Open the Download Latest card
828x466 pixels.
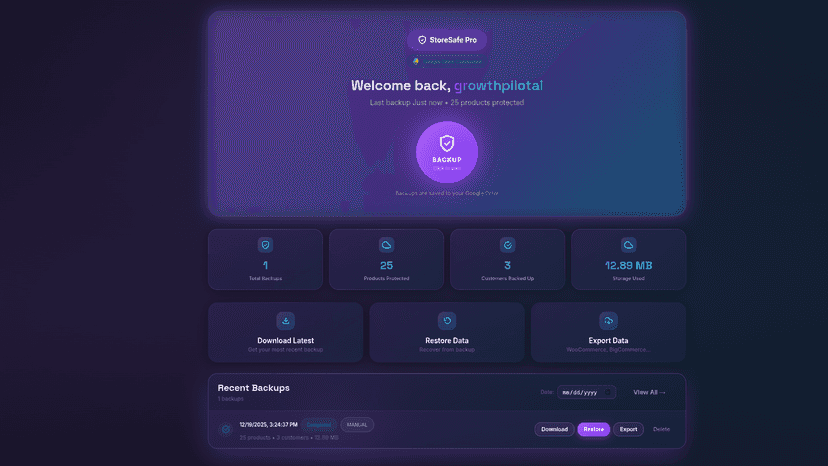pyautogui.click(x=285, y=332)
